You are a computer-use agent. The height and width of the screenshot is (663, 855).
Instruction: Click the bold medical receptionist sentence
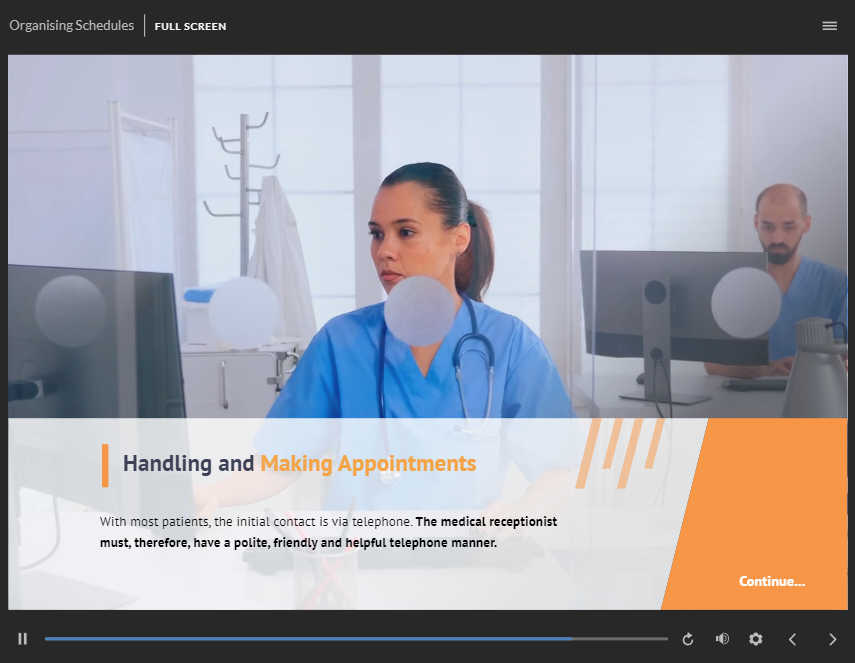pos(328,532)
